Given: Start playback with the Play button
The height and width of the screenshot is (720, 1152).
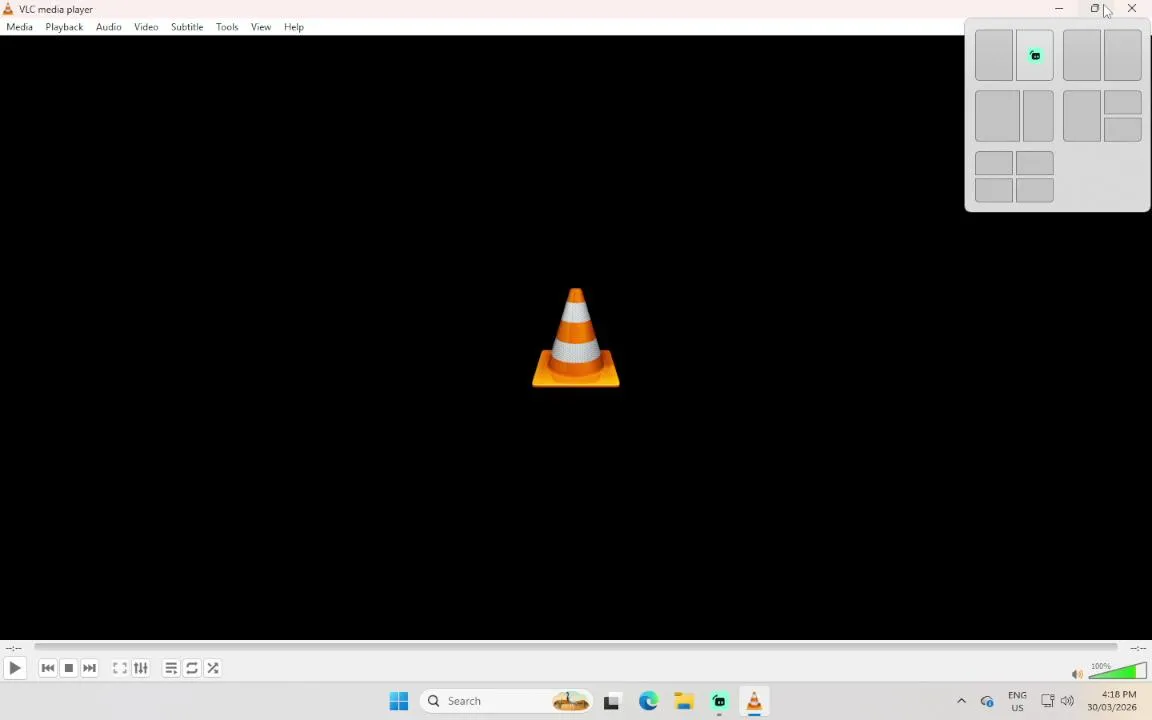Looking at the screenshot, I should click(x=15, y=669).
